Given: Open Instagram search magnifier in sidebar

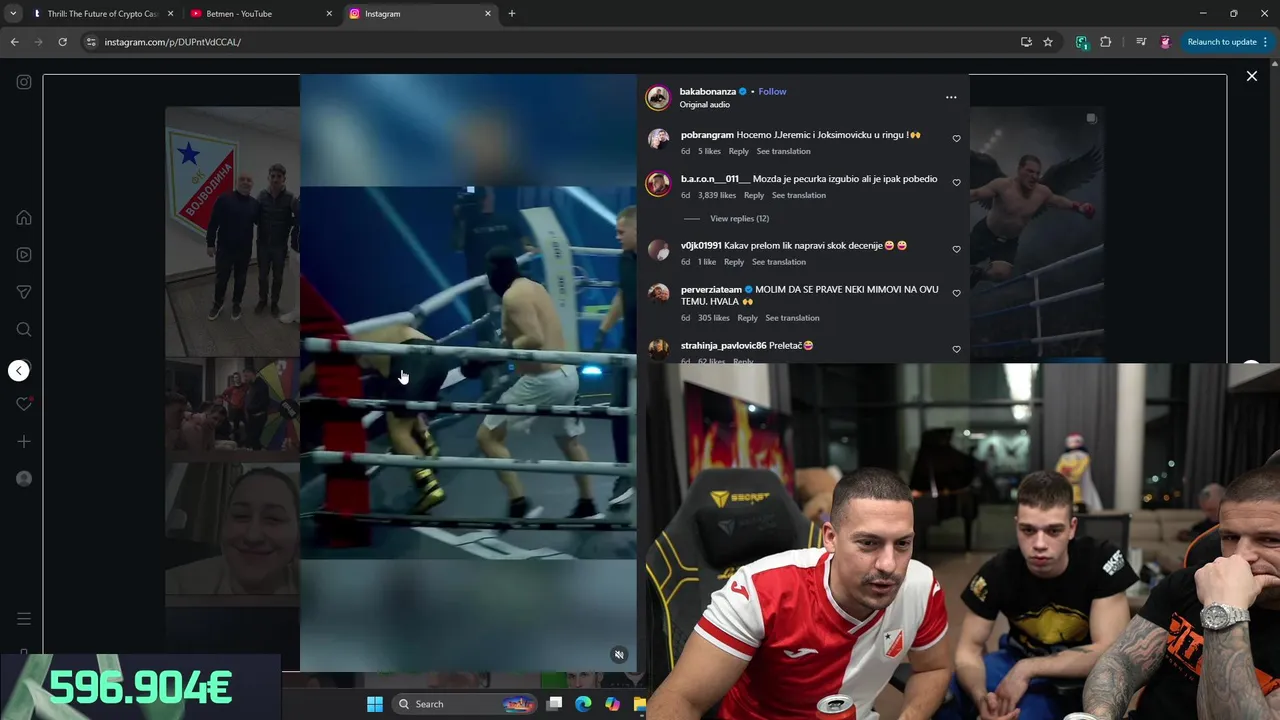Looking at the screenshot, I should point(24,329).
